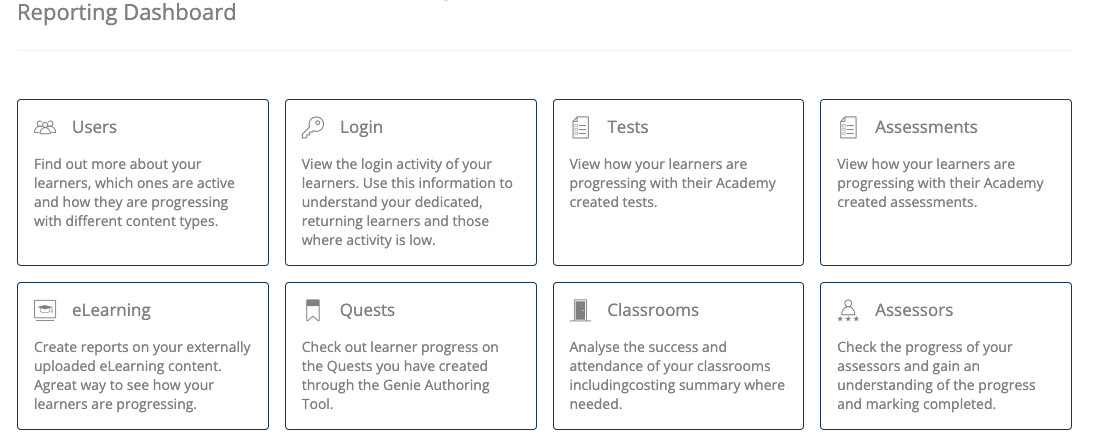Click the Assessments document icon
1096x442 pixels.
(x=848, y=128)
